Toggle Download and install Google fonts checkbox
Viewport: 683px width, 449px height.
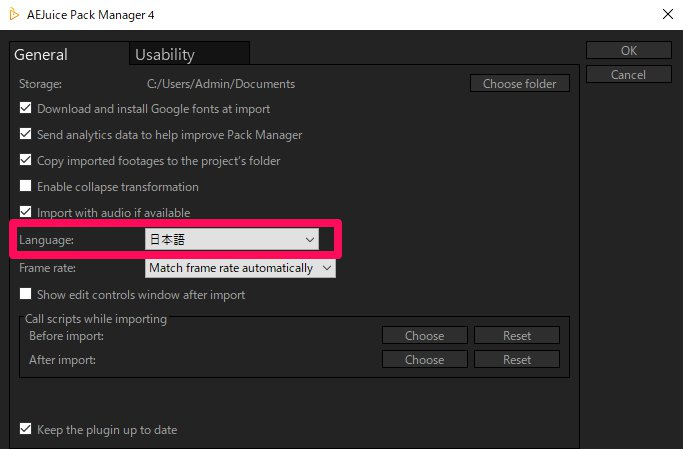point(26,109)
